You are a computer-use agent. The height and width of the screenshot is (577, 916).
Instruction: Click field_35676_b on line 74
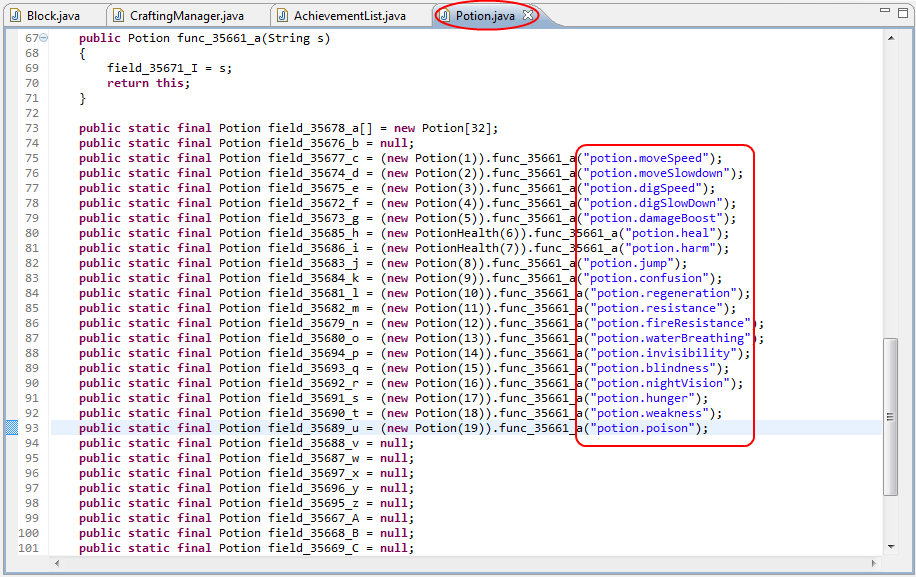pyautogui.click(x=313, y=143)
